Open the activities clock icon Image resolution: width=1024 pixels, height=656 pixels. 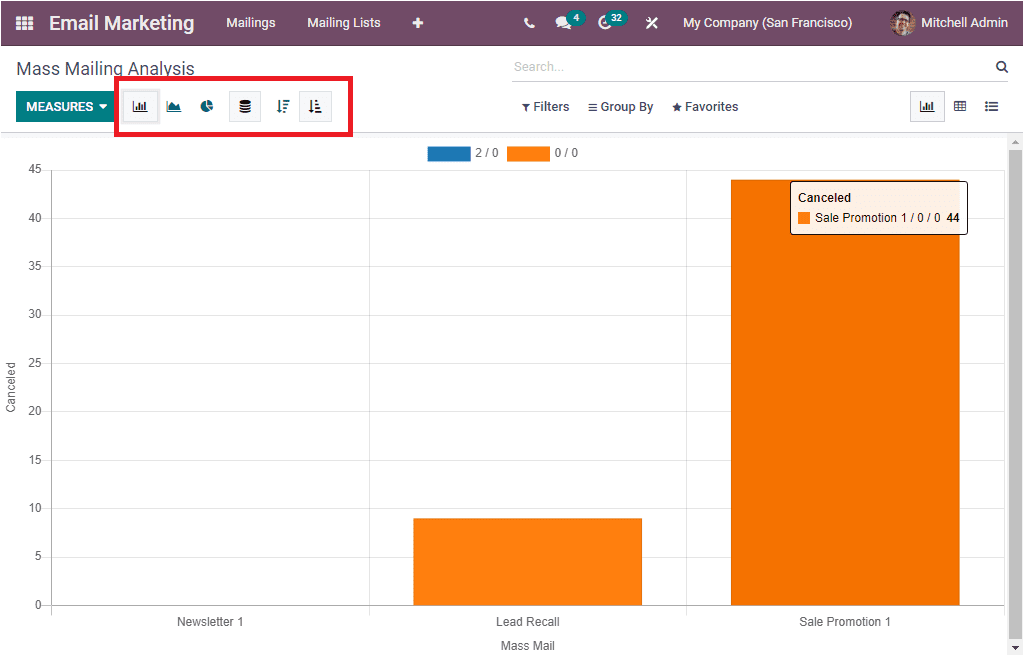point(606,22)
